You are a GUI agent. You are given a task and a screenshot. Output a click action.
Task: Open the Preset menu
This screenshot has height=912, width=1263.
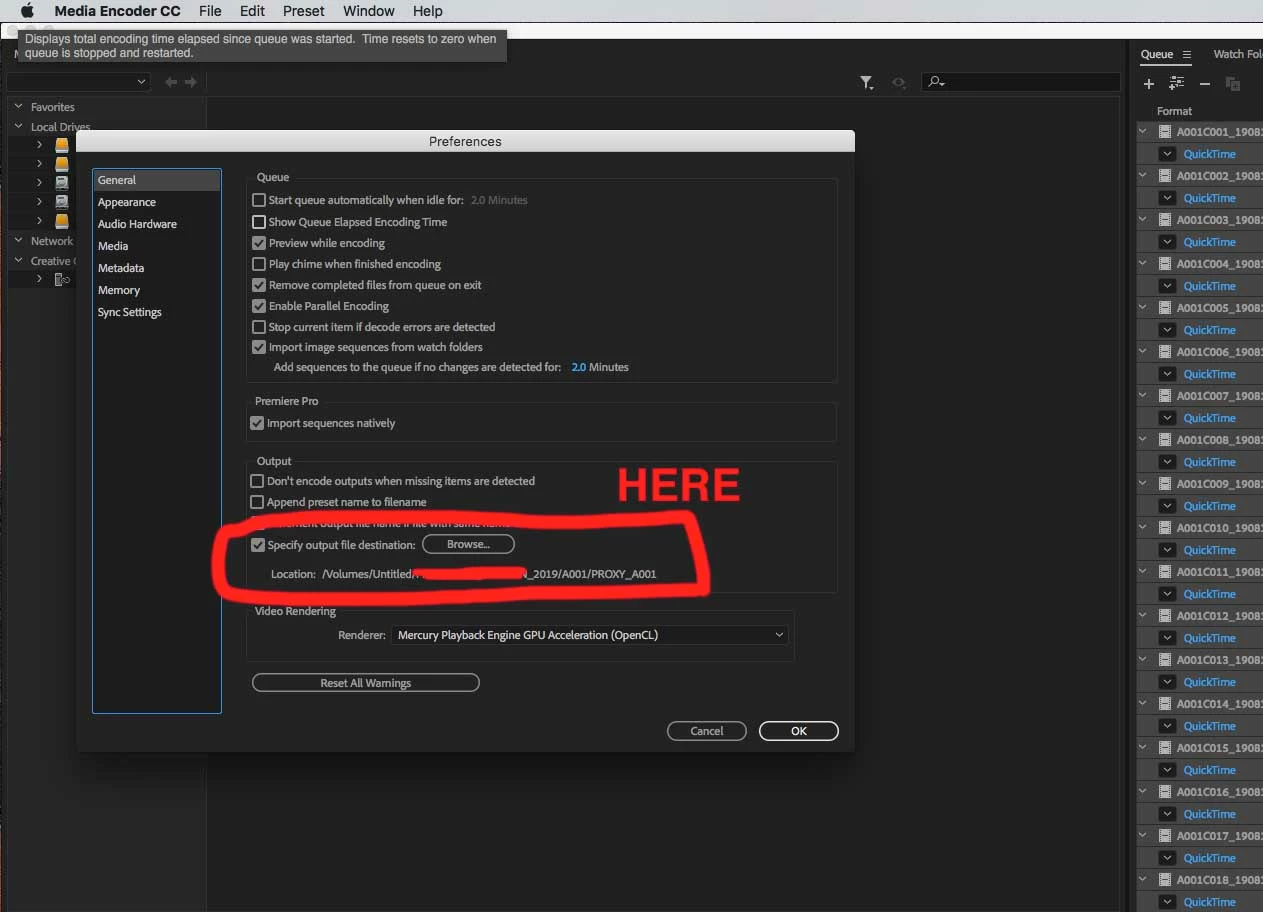[x=304, y=11]
